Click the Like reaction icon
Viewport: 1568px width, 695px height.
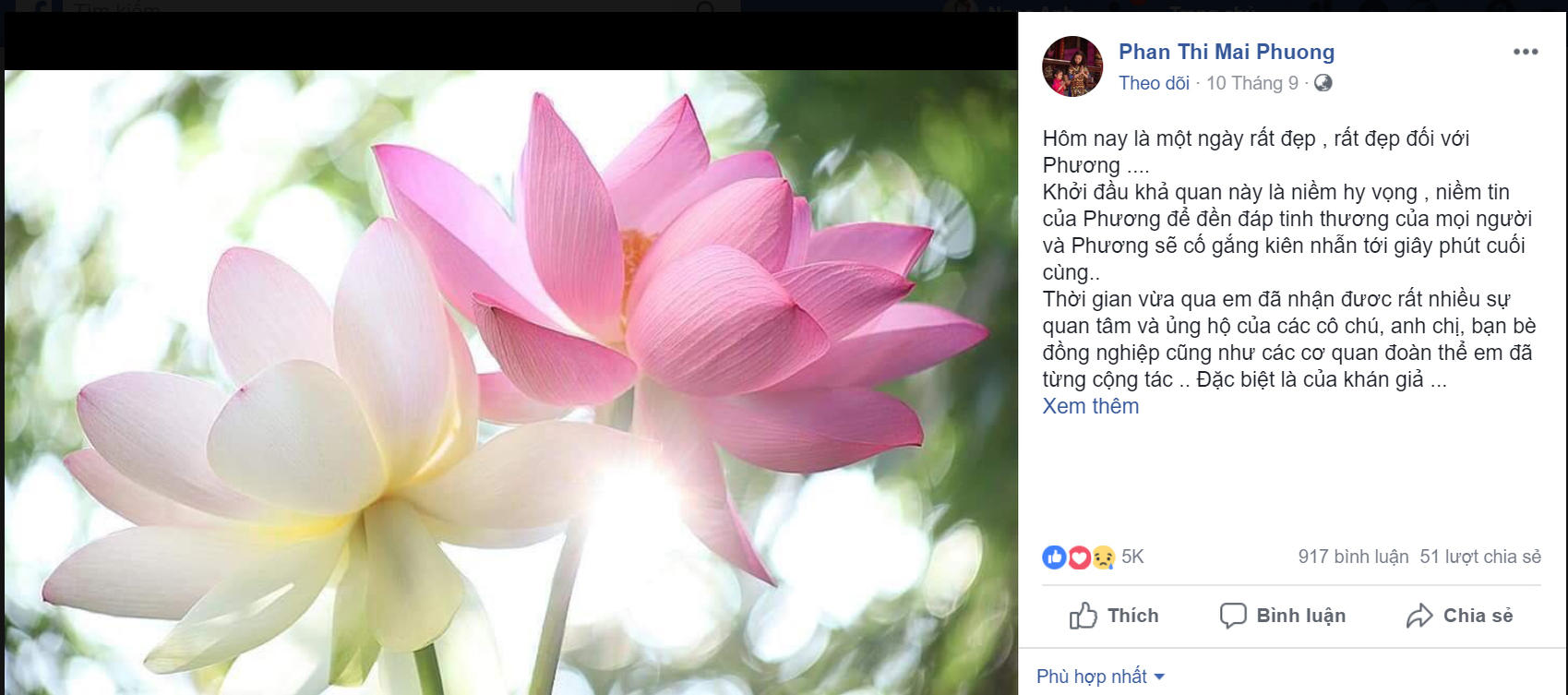(1054, 557)
